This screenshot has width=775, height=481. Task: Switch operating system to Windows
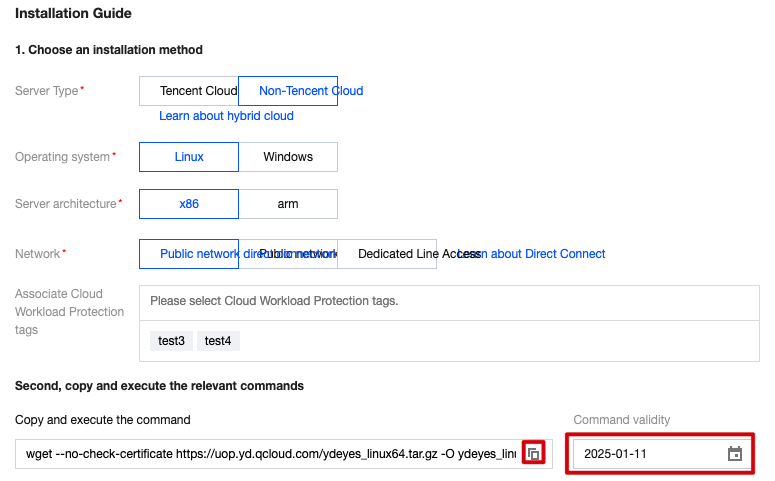tap(288, 157)
